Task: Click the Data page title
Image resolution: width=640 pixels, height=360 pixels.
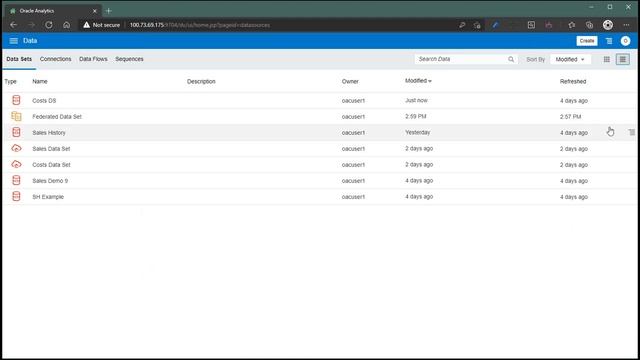Action: [30, 41]
